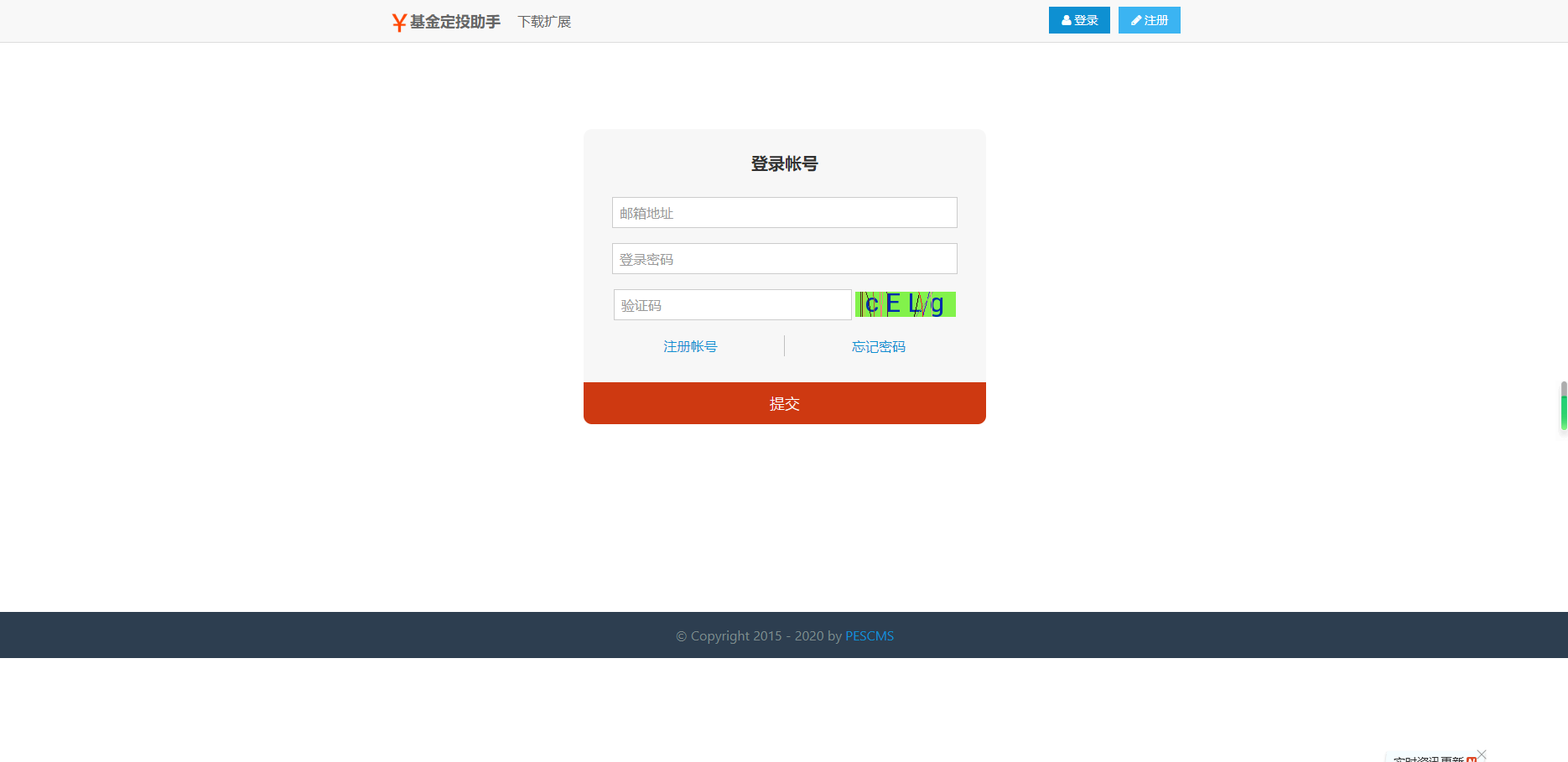
Task: Select the 登录 button in the top bar
Action: 1079,19
